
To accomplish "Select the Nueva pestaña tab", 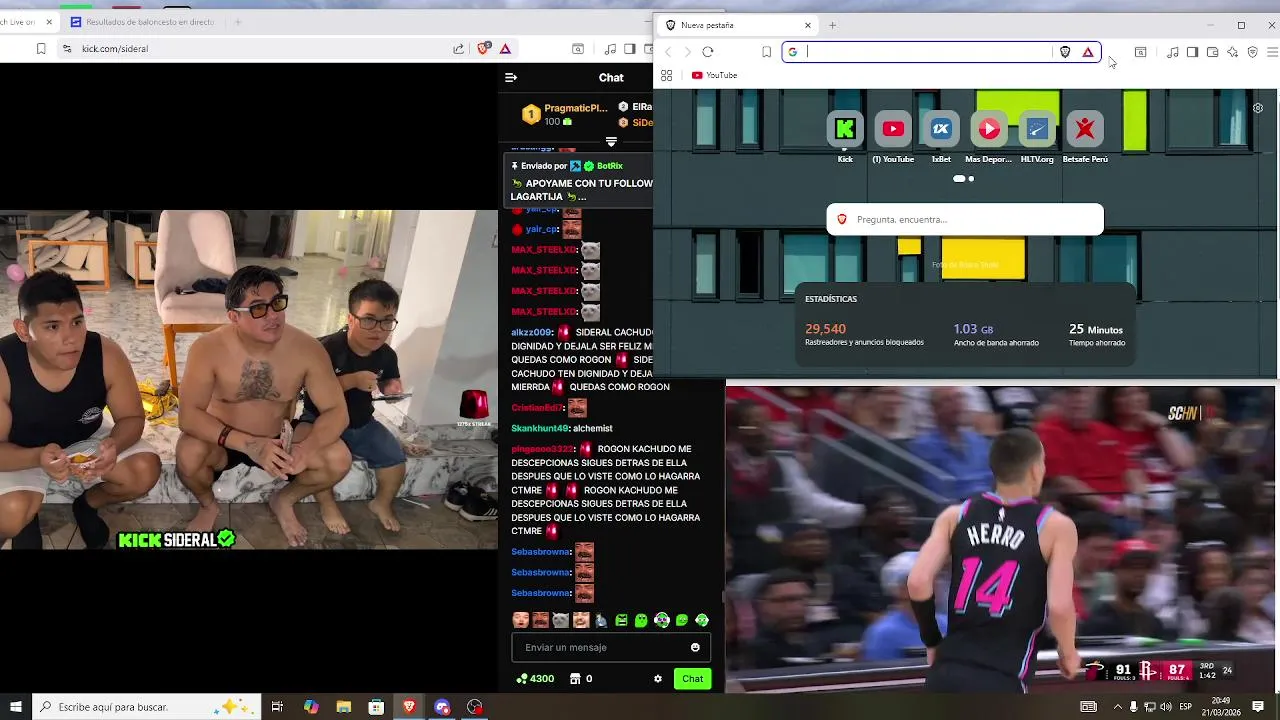I will [737, 25].
